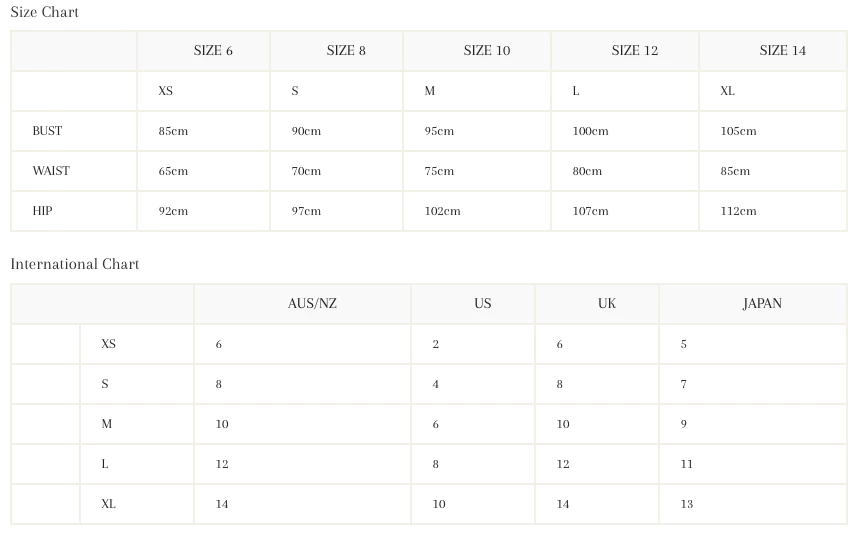The height and width of the screenshot is (536, 859).
Task: Click the 100cm bust measurement cell
Action: (x=590, y=131)
